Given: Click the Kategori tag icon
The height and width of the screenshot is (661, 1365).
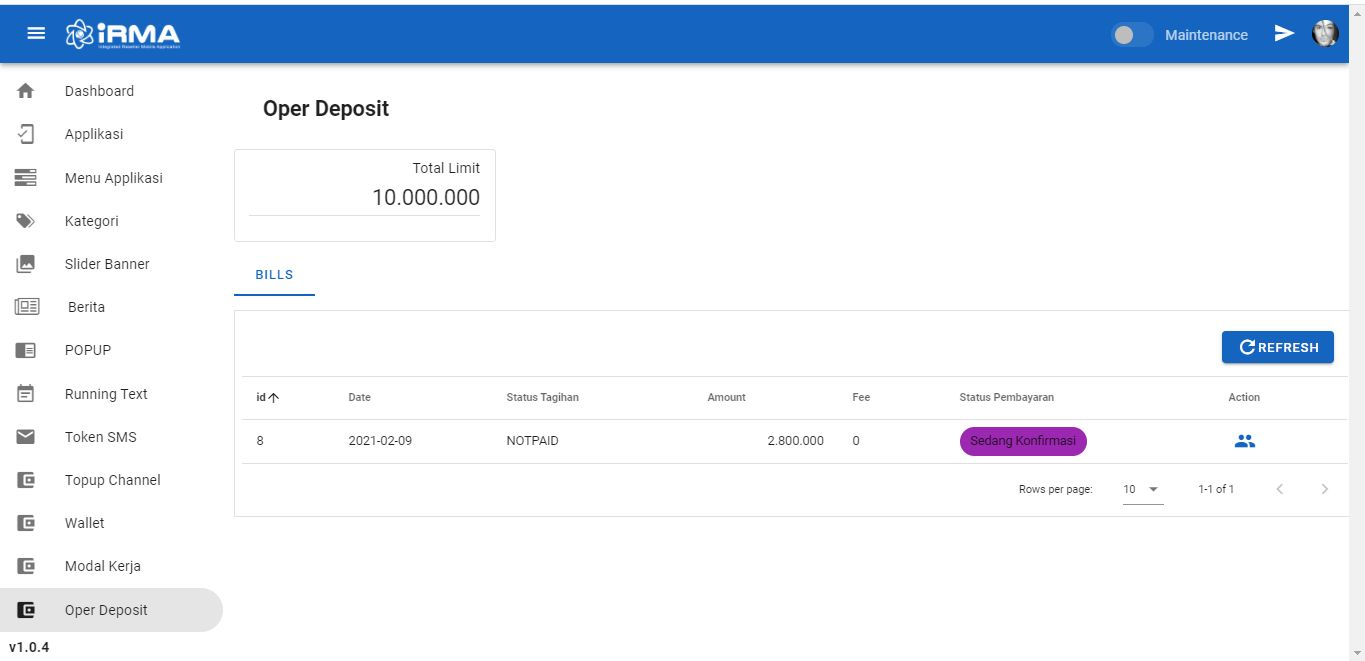Looking at the screenshot, I should pos(26,221).
